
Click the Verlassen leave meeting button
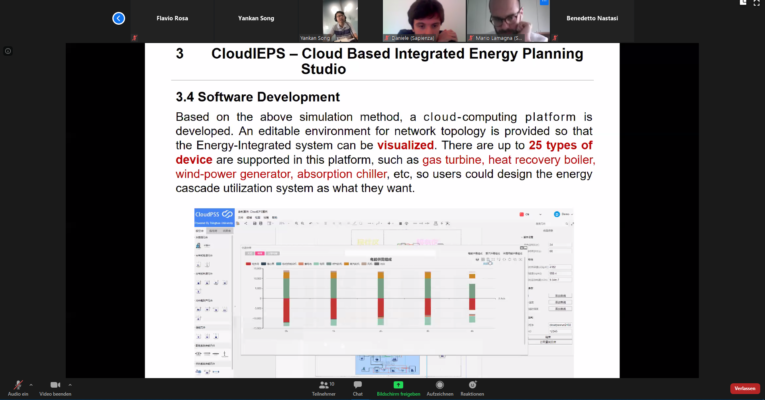coord(744,388)
